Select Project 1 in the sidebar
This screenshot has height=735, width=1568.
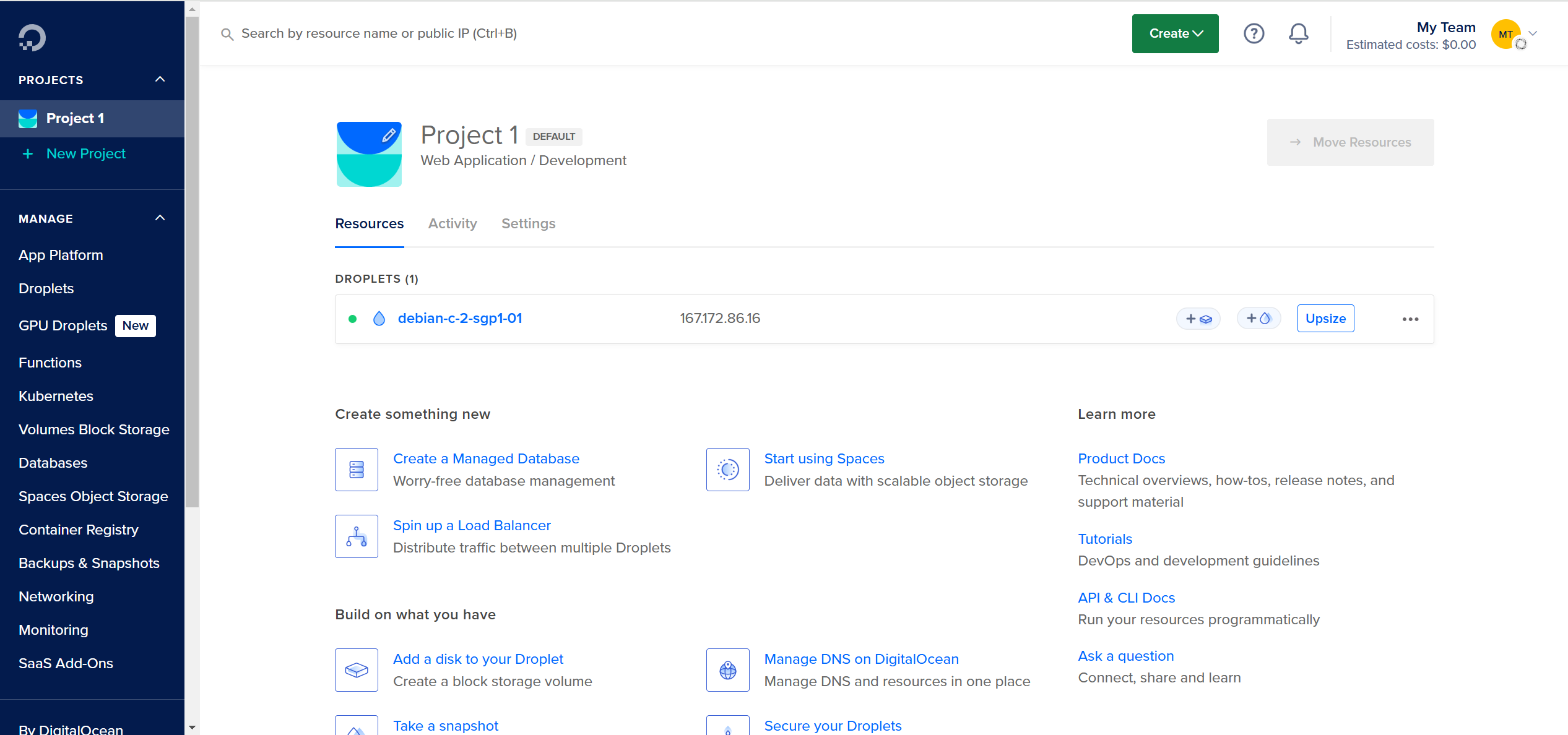tap(92, 118)
